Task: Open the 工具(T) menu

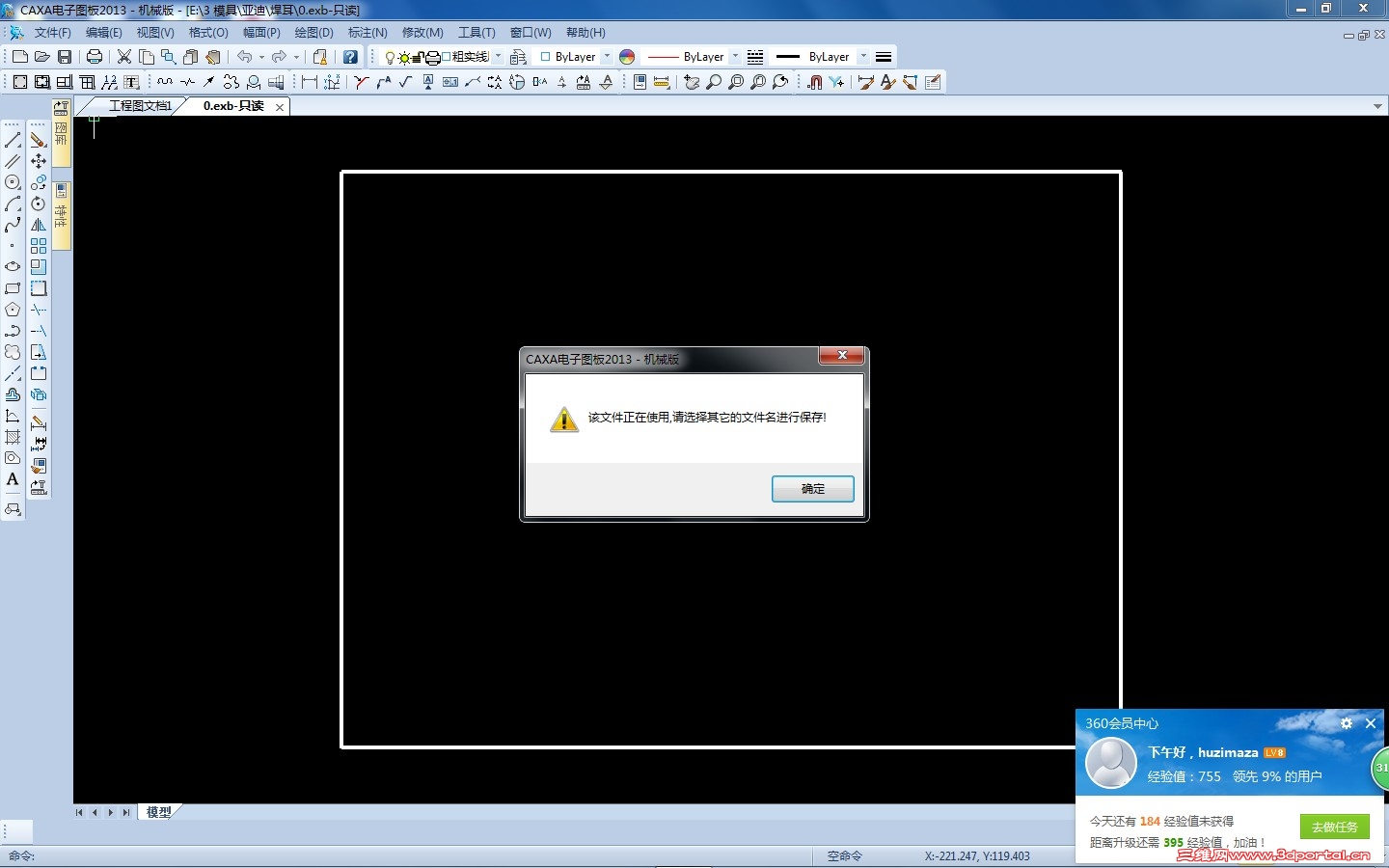Action: pyautogui.click(x=477, y=33)
